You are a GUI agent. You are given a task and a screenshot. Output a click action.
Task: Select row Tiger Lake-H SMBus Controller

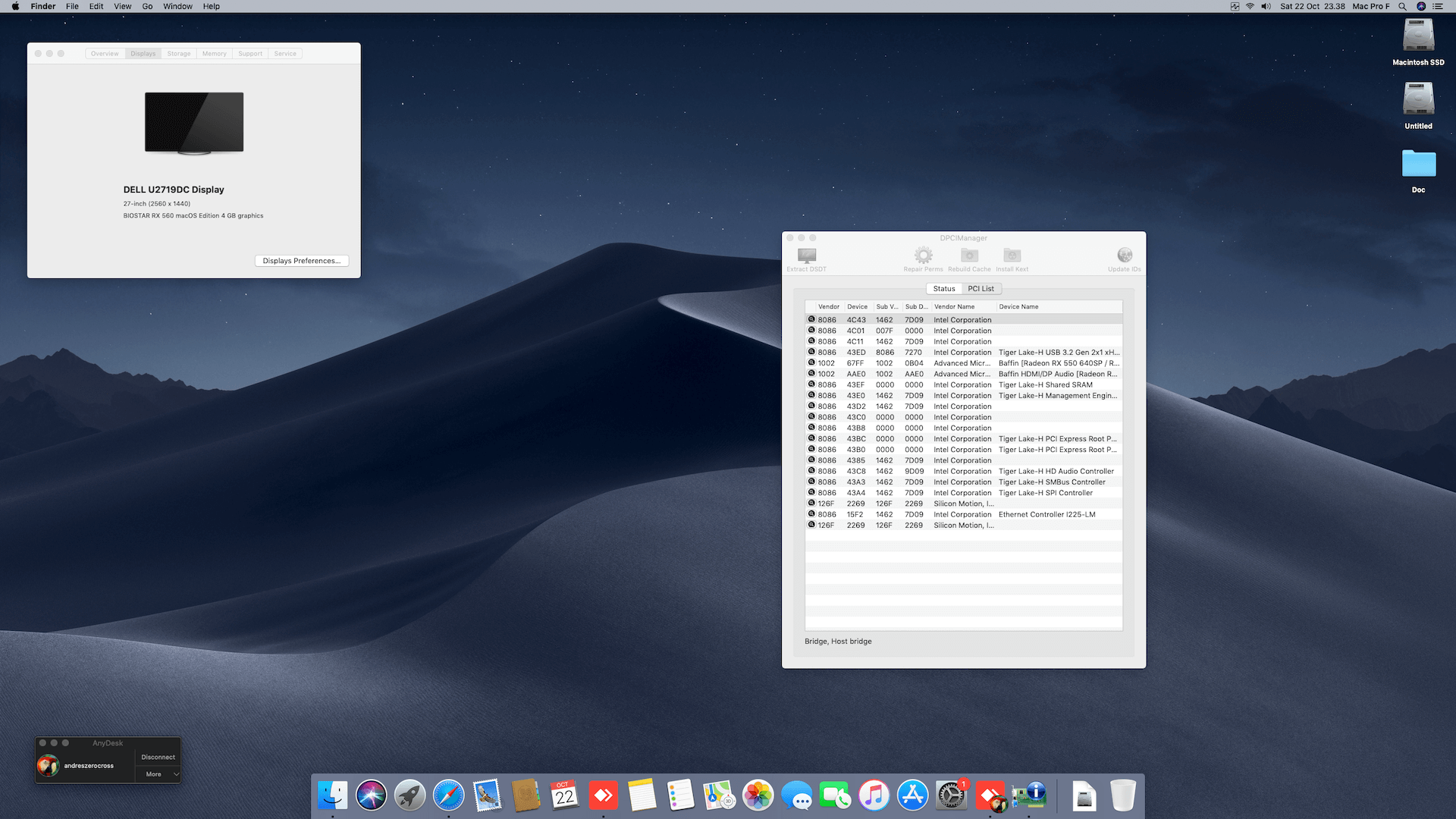[x=964, y=482]
